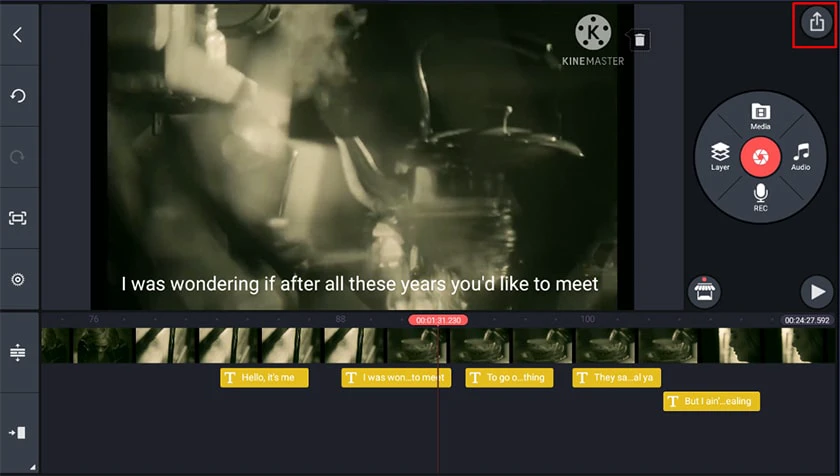Click timeline ruler mark 88
This screenshot has height=476, width=840.
tap(340, 319)
